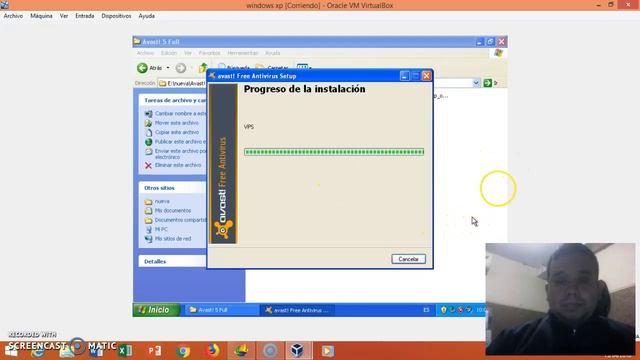The width and height of the screenshot is (640, 360).
Task: Click the Búsqueda search icon in Explorer toolbar
Action: point(222,67)
